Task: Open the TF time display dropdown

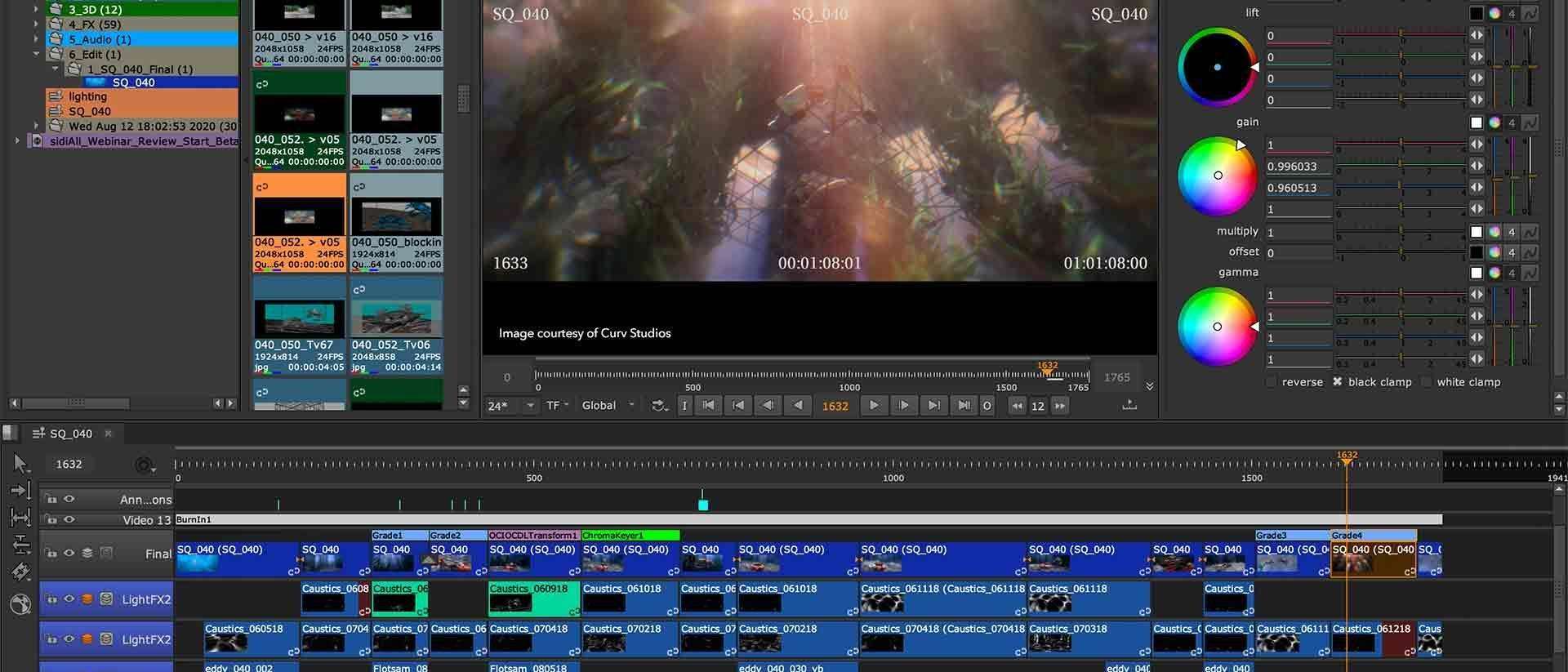Action: (x=558, y=405)
